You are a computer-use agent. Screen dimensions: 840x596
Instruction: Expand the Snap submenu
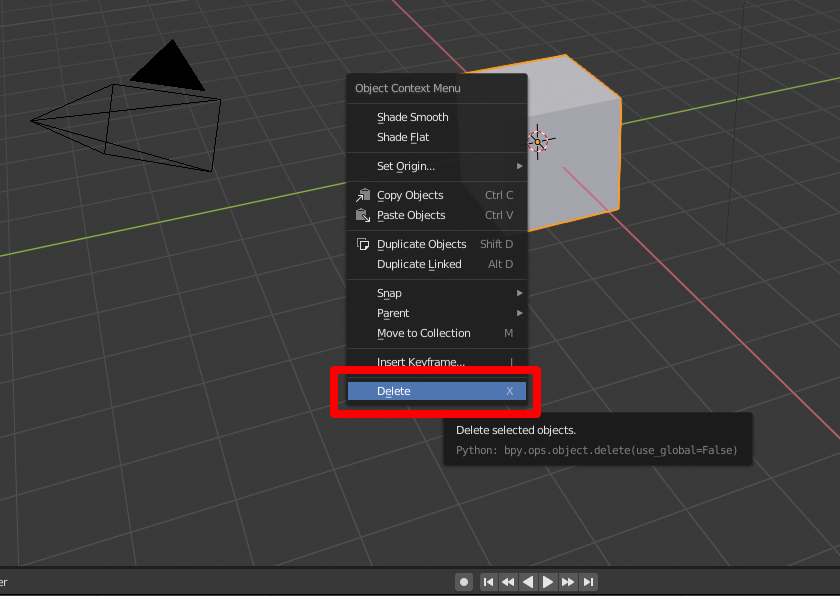pyautogui.click(x=420, y=292)
